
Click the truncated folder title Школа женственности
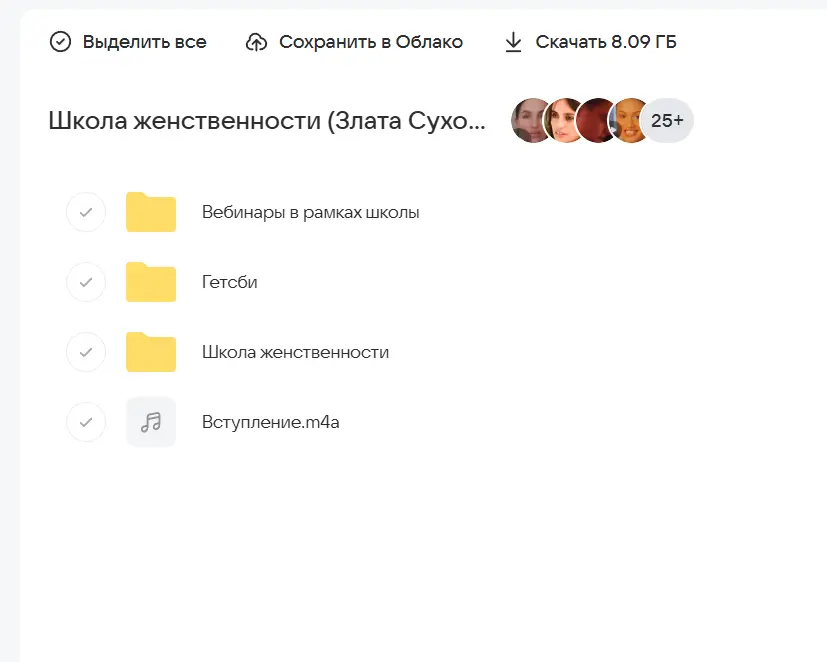click(267, 120)
